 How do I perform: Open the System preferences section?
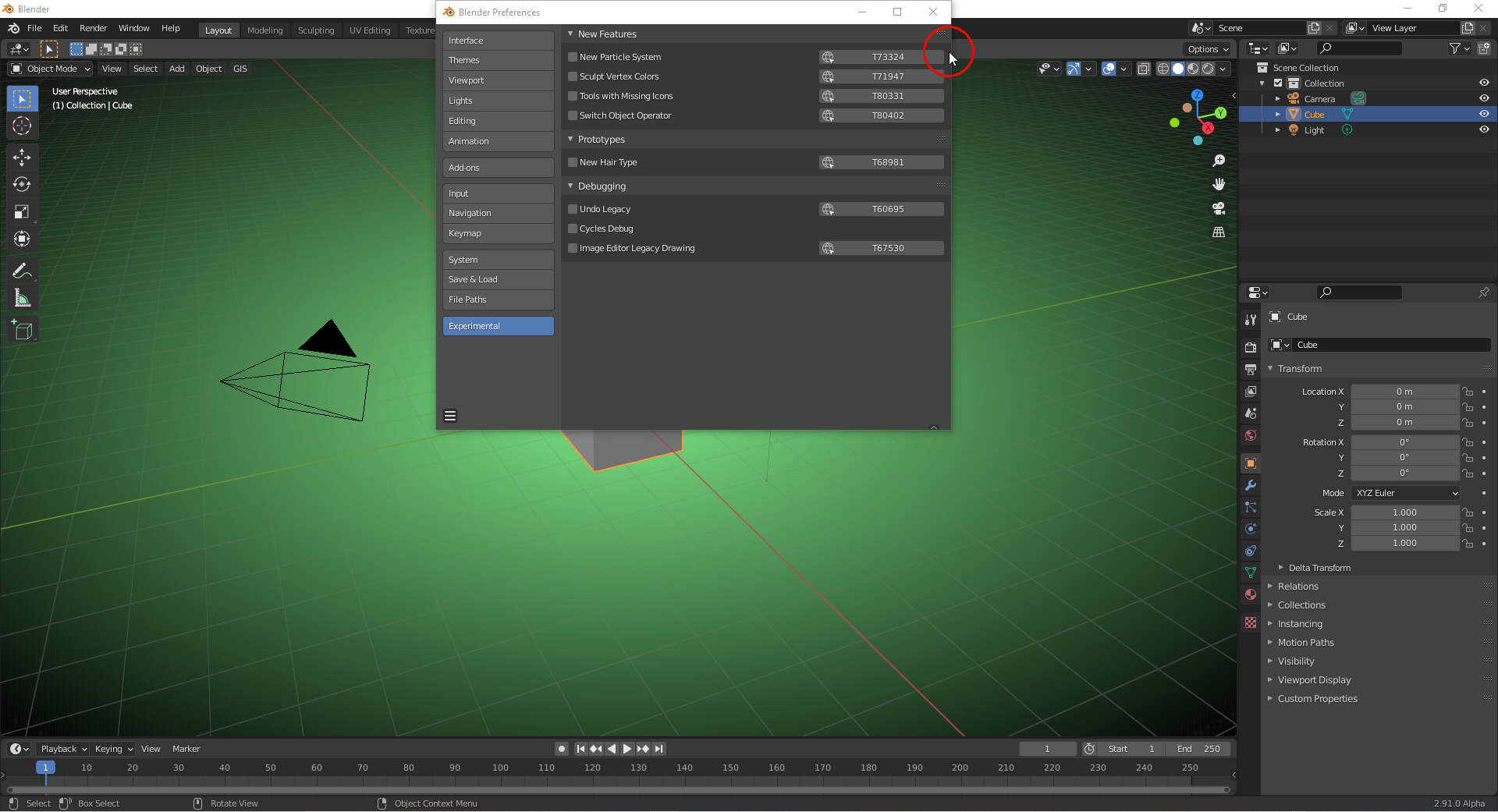tap(499, 260)
